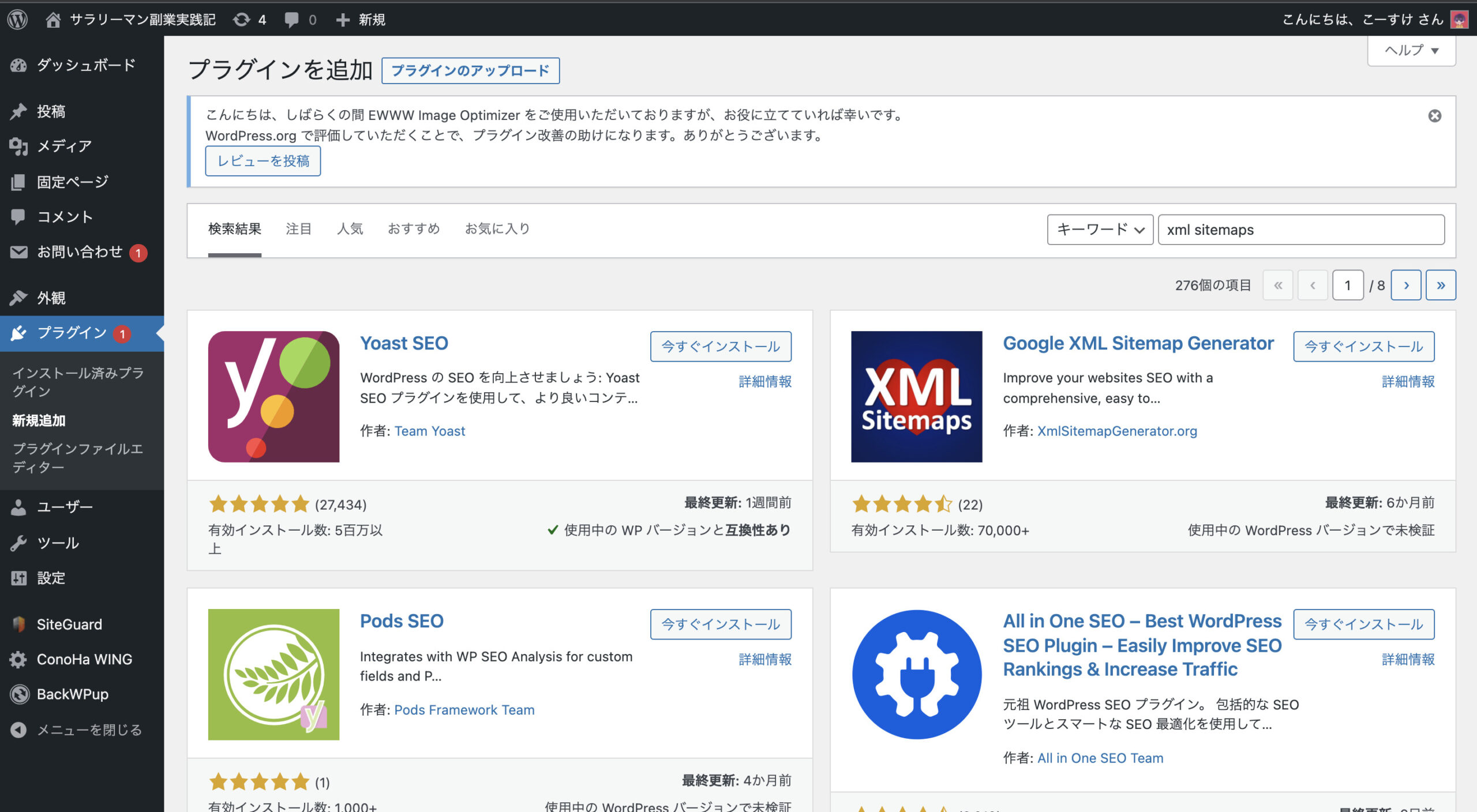
Task: Open the 設定 settings menu
Action: pos(51,578)
